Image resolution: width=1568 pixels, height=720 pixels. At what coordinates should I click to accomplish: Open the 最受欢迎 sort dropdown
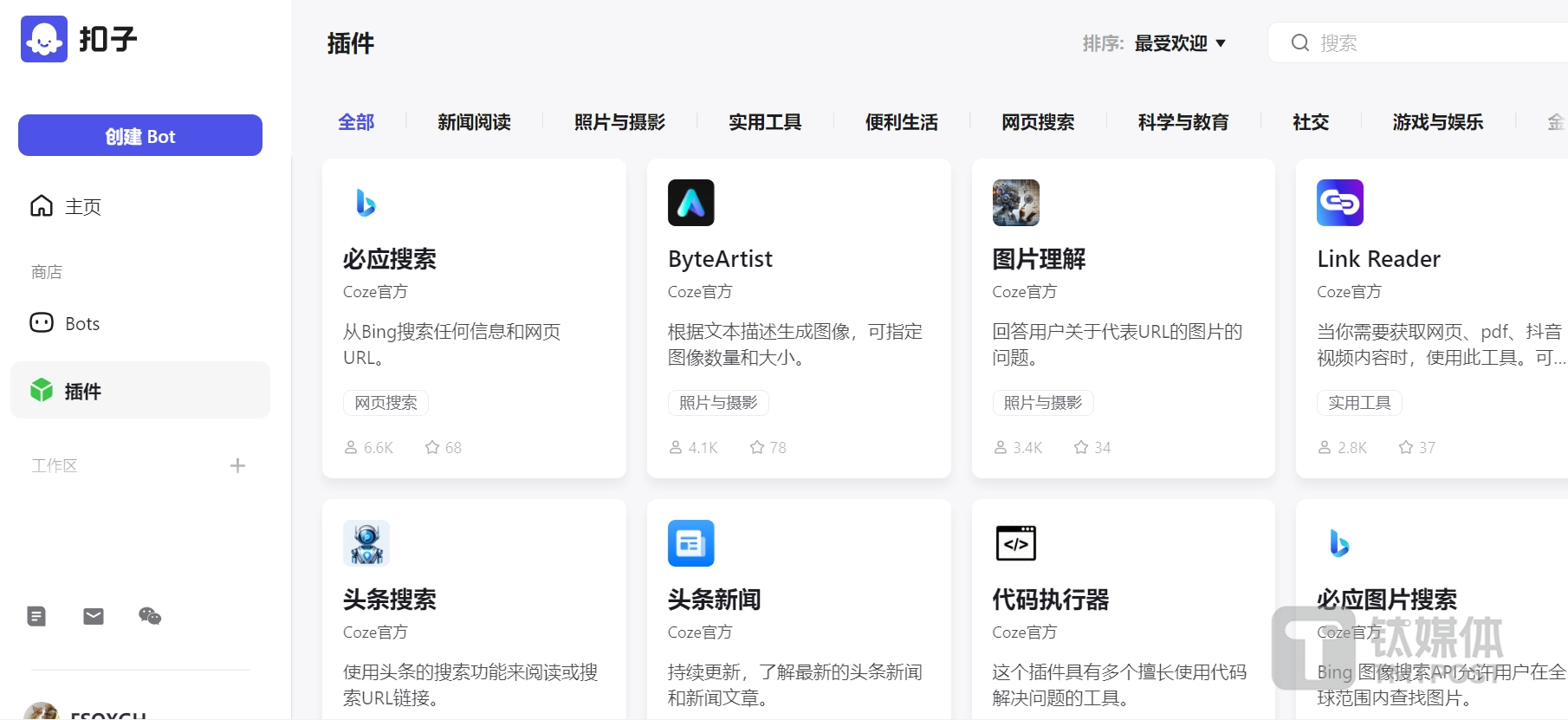pyautogui.click(x=1180, y=43)
